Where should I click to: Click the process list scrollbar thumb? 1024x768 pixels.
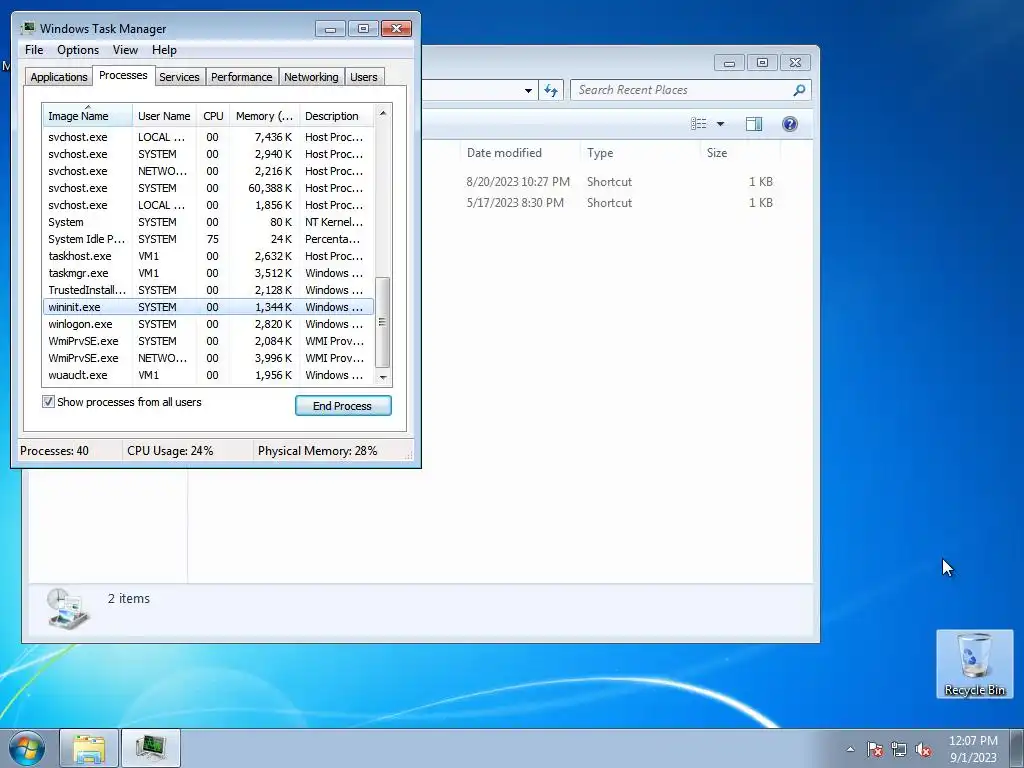pos(383,322)
